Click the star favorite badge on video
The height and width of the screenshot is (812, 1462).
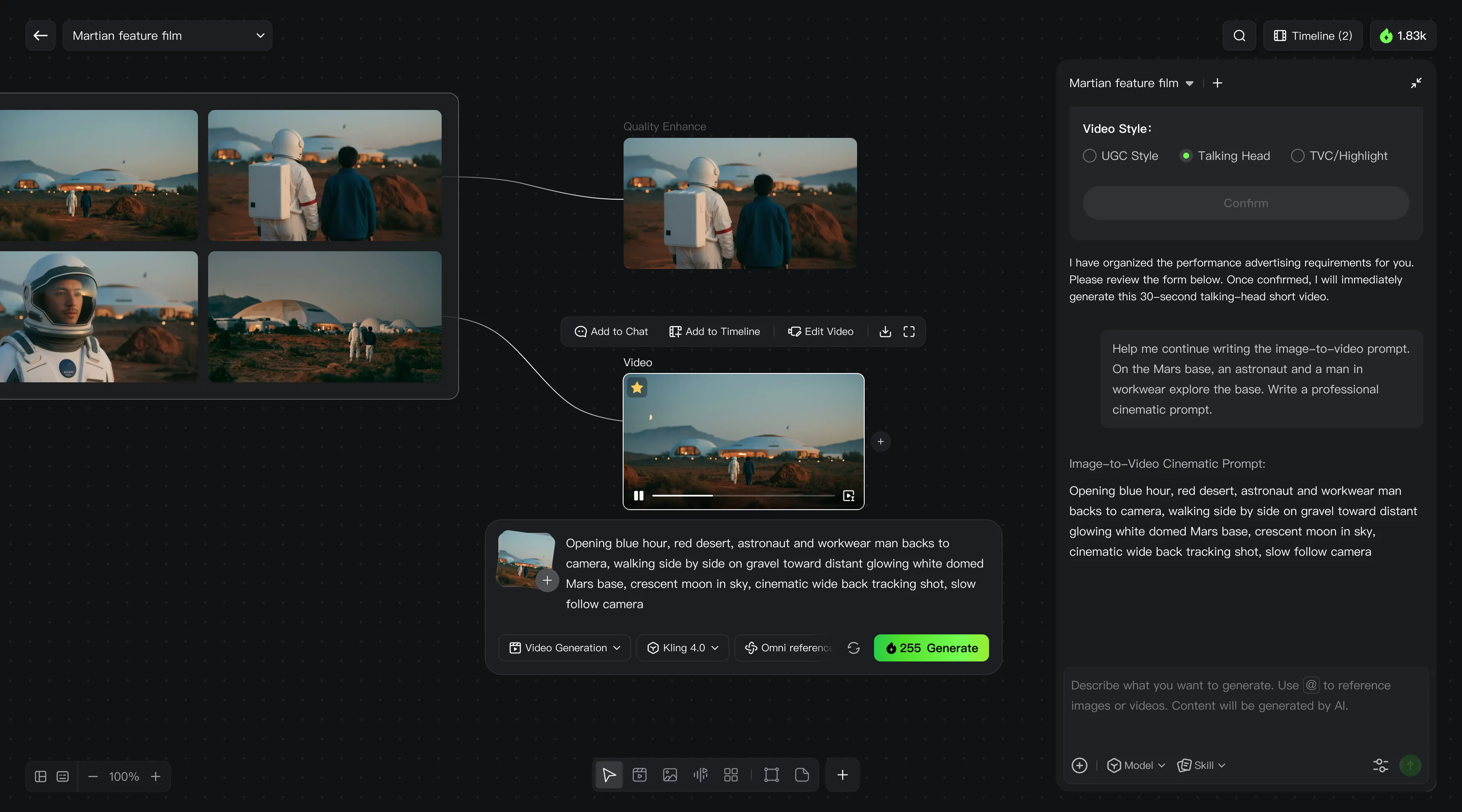pos(637,387)
